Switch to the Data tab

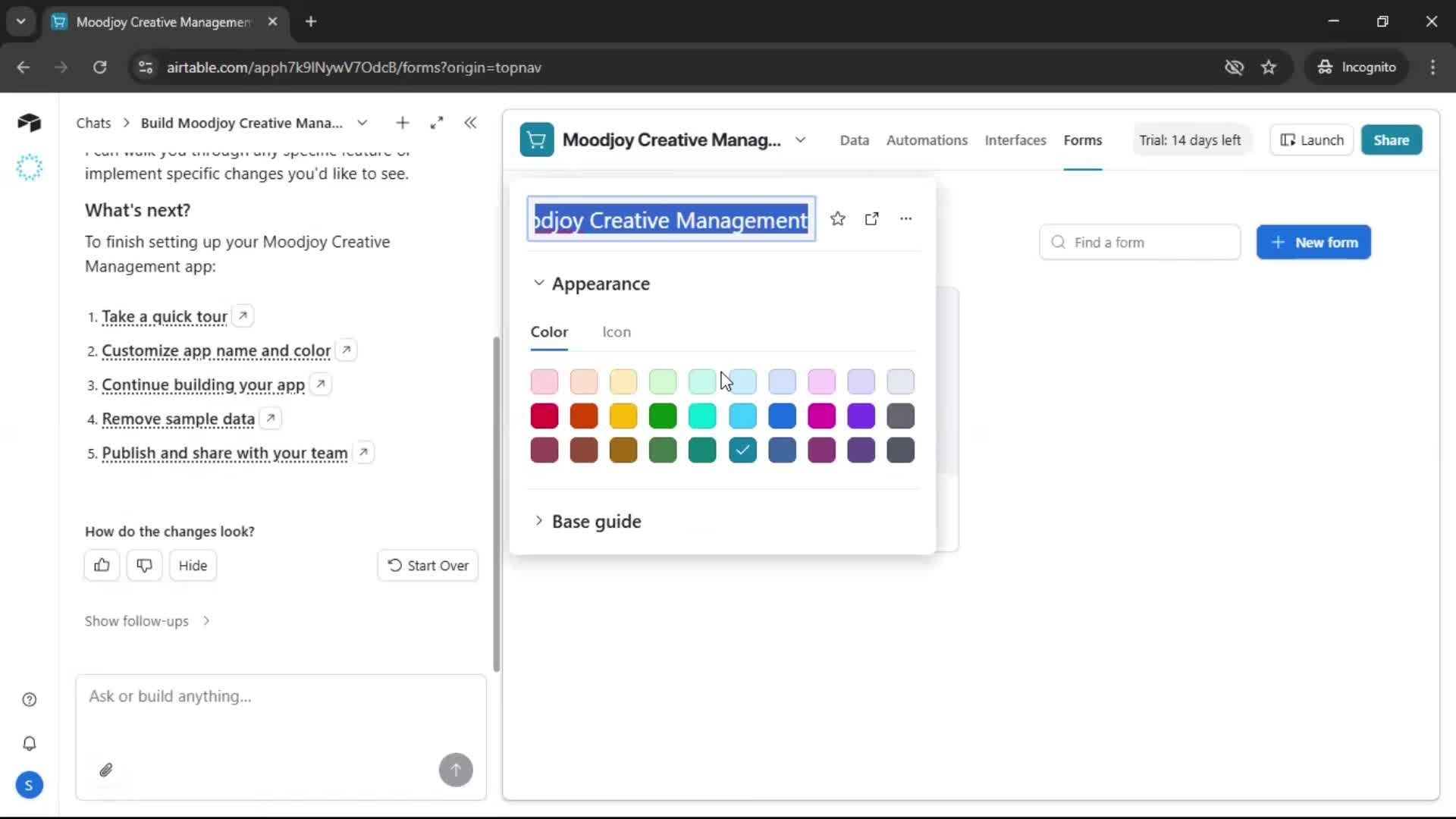click(854, 140)
